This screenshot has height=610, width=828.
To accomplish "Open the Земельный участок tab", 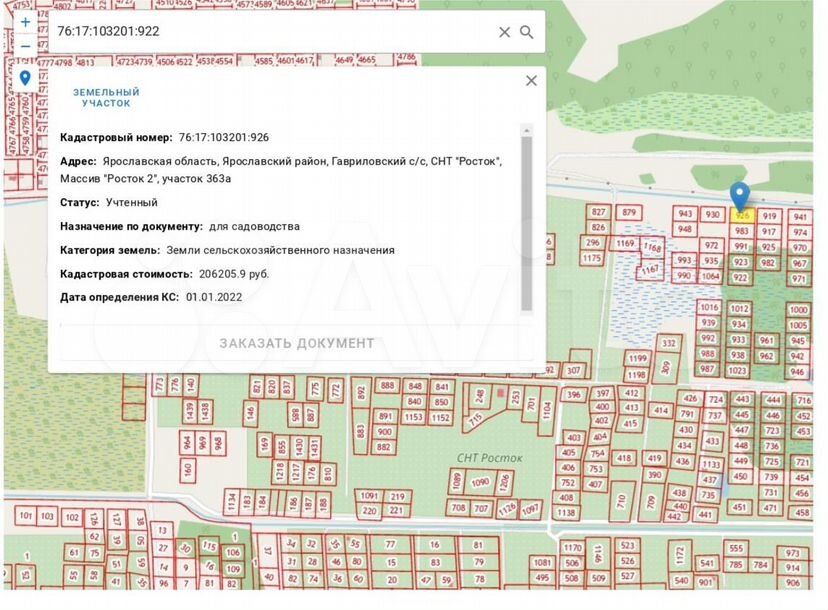I will (x=106, y=97).
